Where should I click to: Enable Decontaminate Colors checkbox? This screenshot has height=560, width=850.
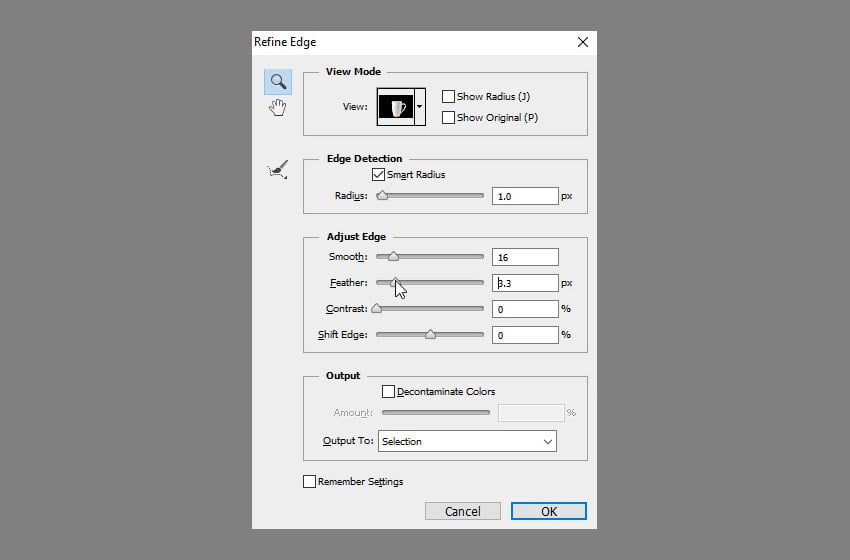click(x=388, y=391)
